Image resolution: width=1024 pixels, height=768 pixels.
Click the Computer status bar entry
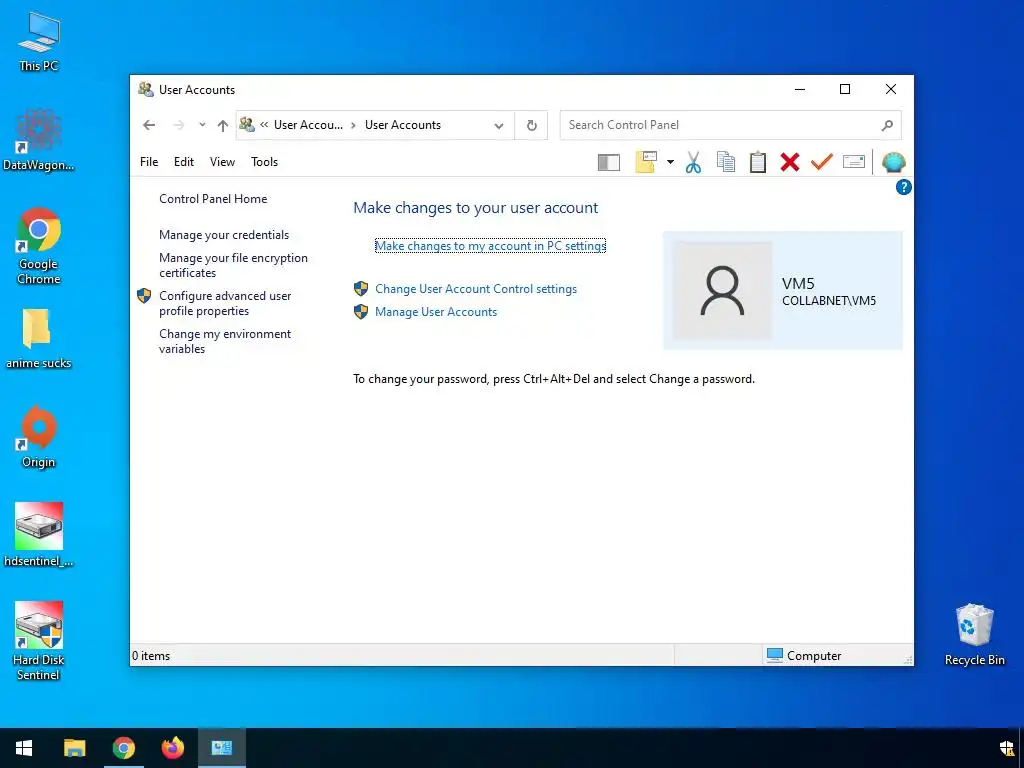pos(804,656)
